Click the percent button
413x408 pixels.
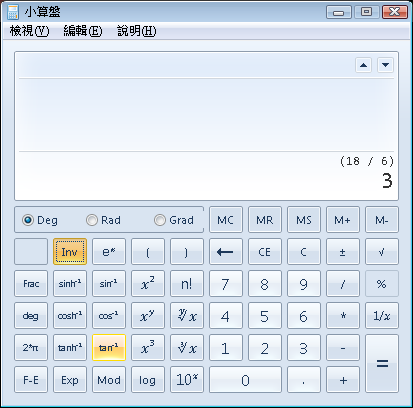click(x=382, y=284)
